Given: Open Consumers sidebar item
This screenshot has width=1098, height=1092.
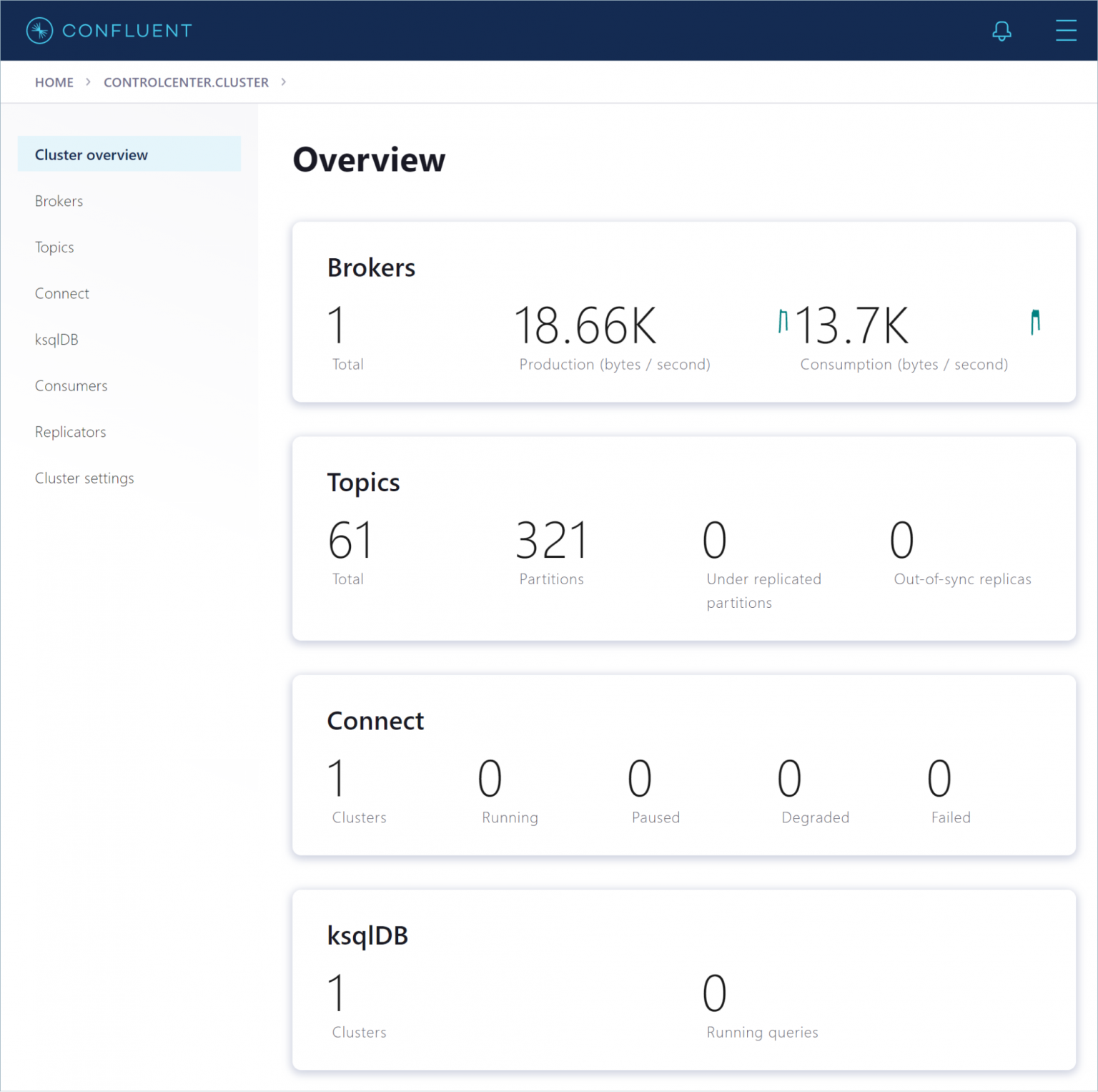Looking at the screenshot, I should coord(71,386).
